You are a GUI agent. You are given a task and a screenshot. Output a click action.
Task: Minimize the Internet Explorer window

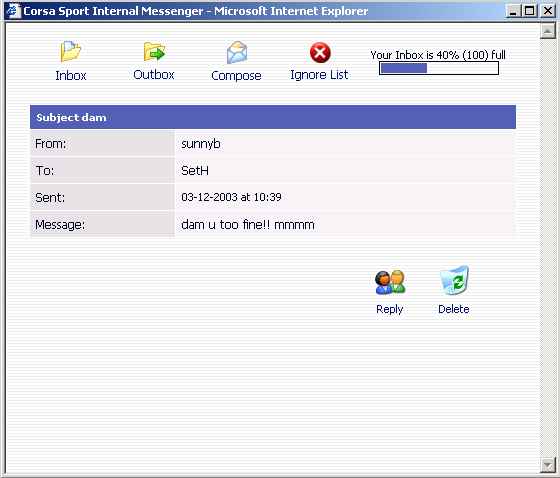pos(513,11)
